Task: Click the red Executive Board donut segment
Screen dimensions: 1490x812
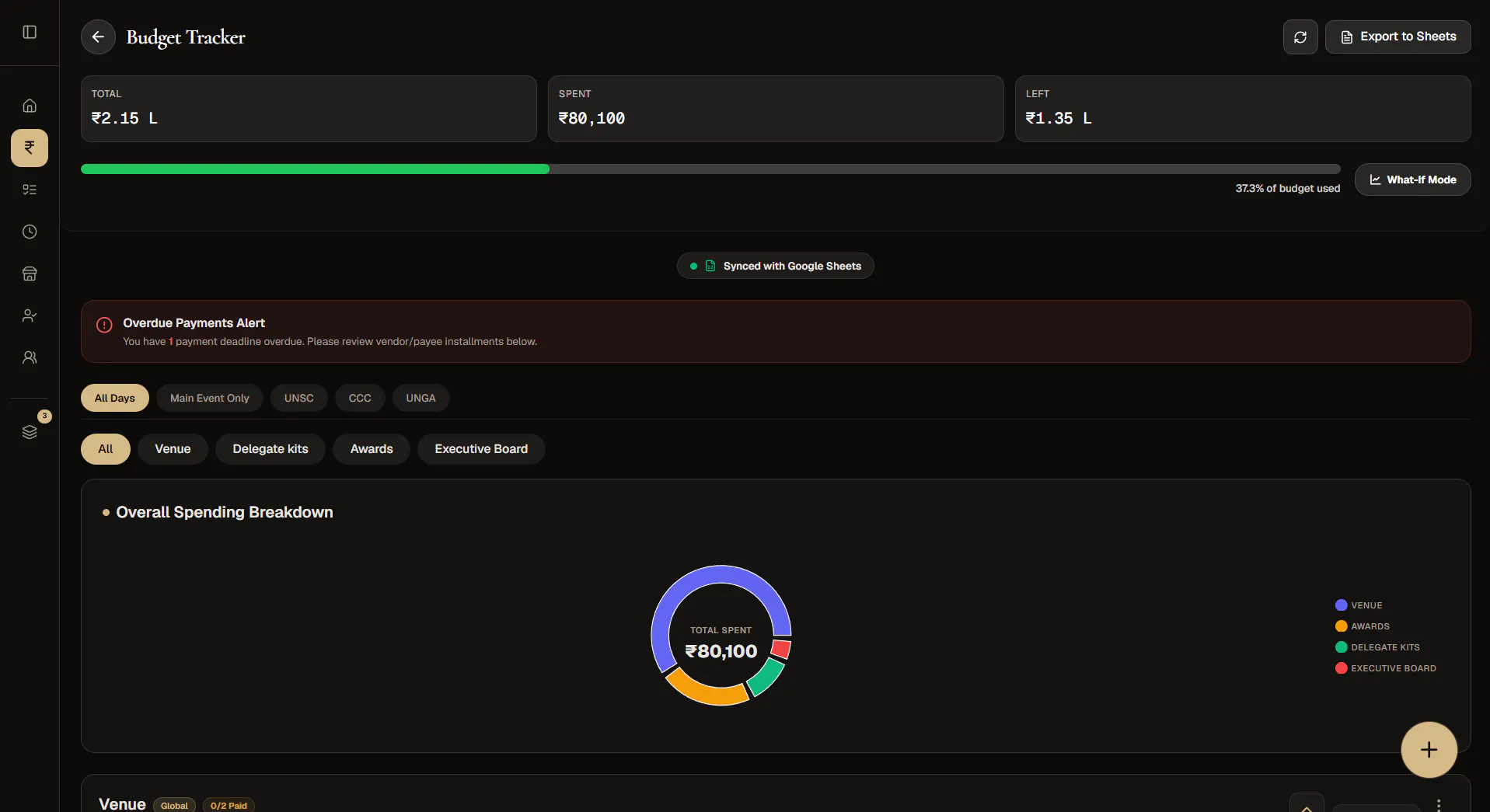Action: 781,650
